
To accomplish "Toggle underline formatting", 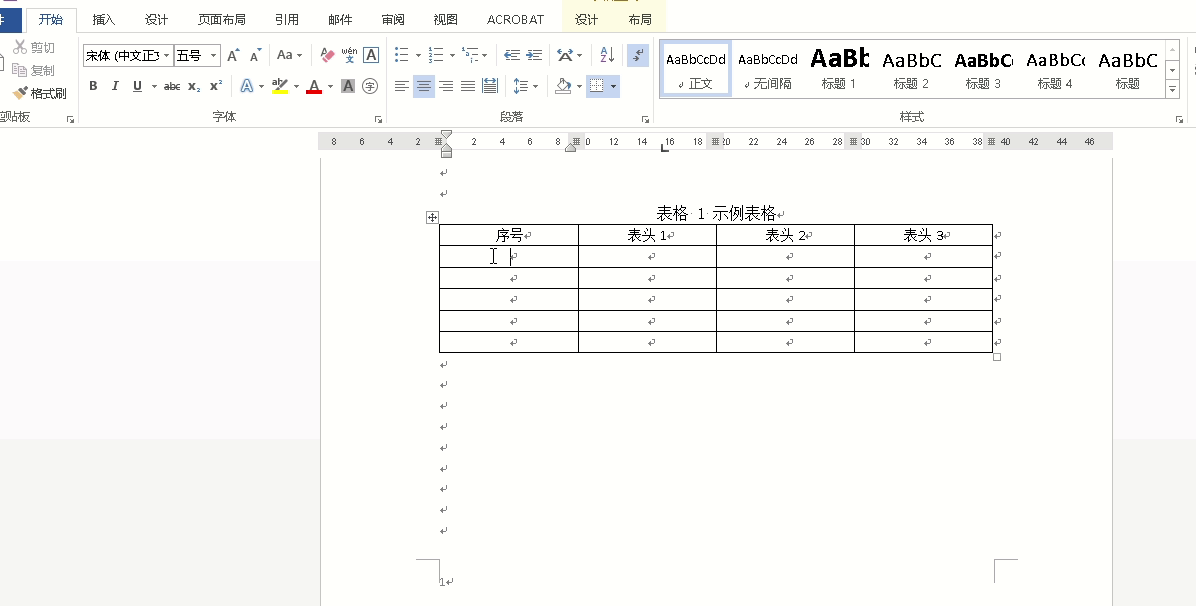I will [x=137, y=86].
